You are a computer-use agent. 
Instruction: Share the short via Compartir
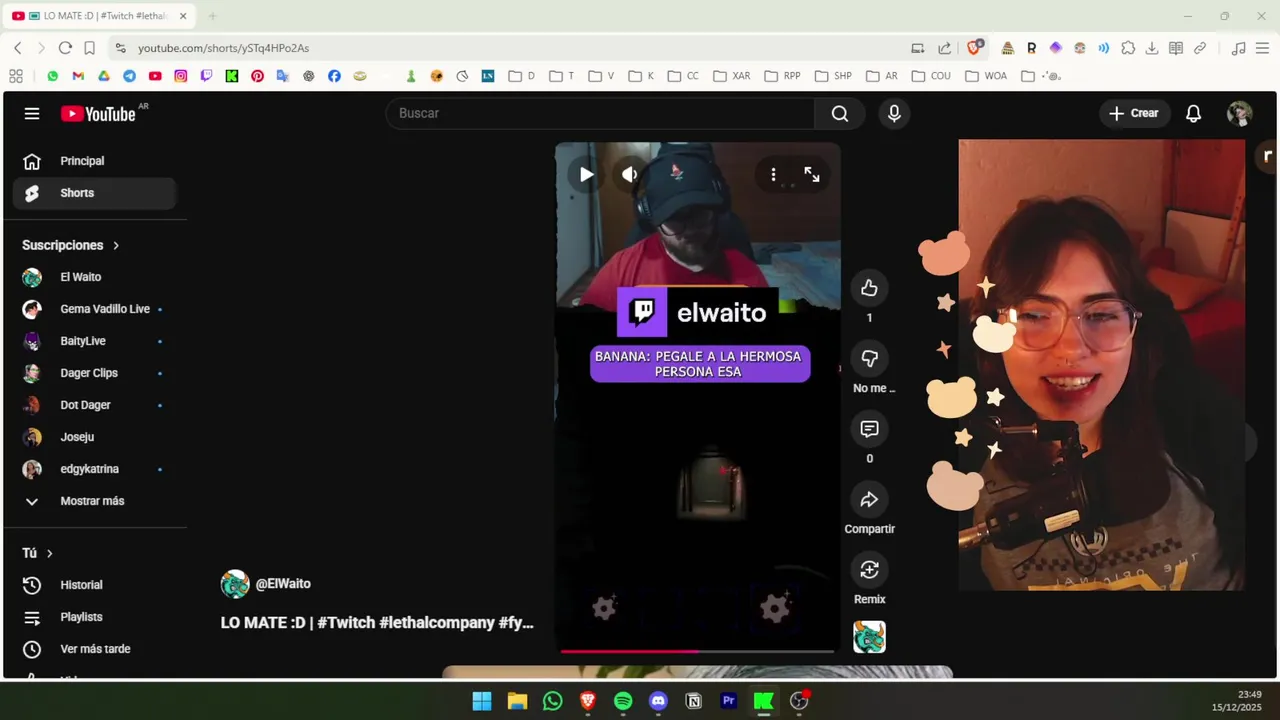coord(869,499)
